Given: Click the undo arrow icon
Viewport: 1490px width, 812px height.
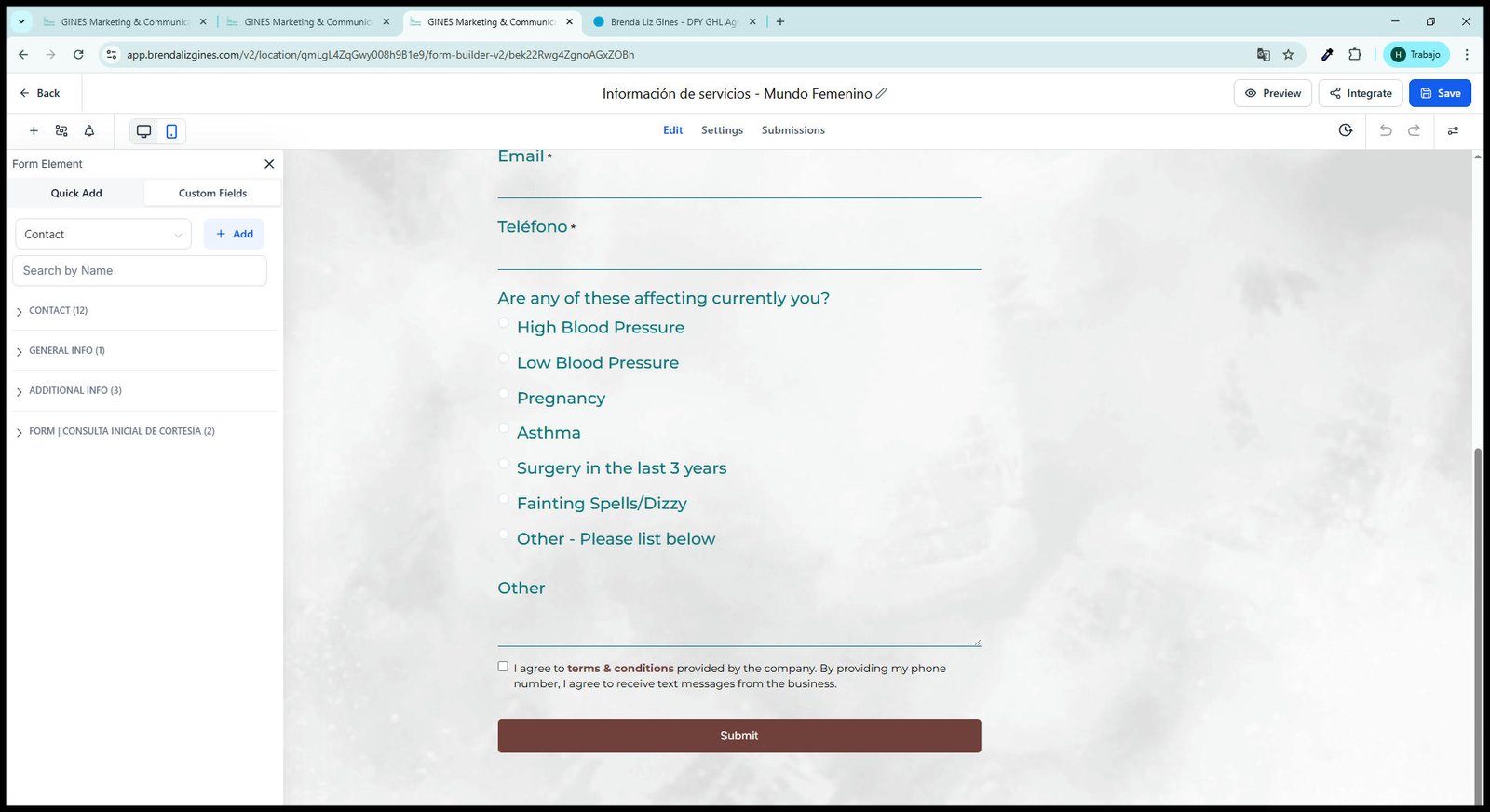Looking at the screenshot, I should pos(1386,130).
